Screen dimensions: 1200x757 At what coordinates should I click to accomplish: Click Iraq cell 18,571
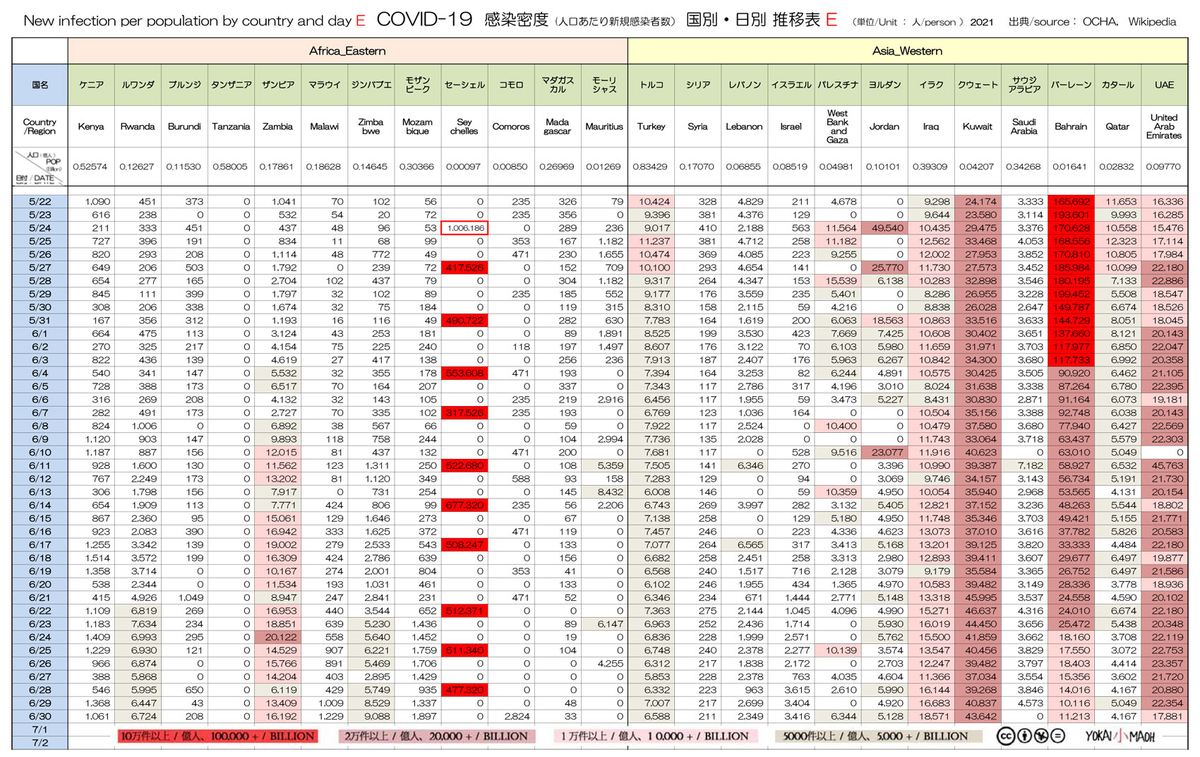931,714
